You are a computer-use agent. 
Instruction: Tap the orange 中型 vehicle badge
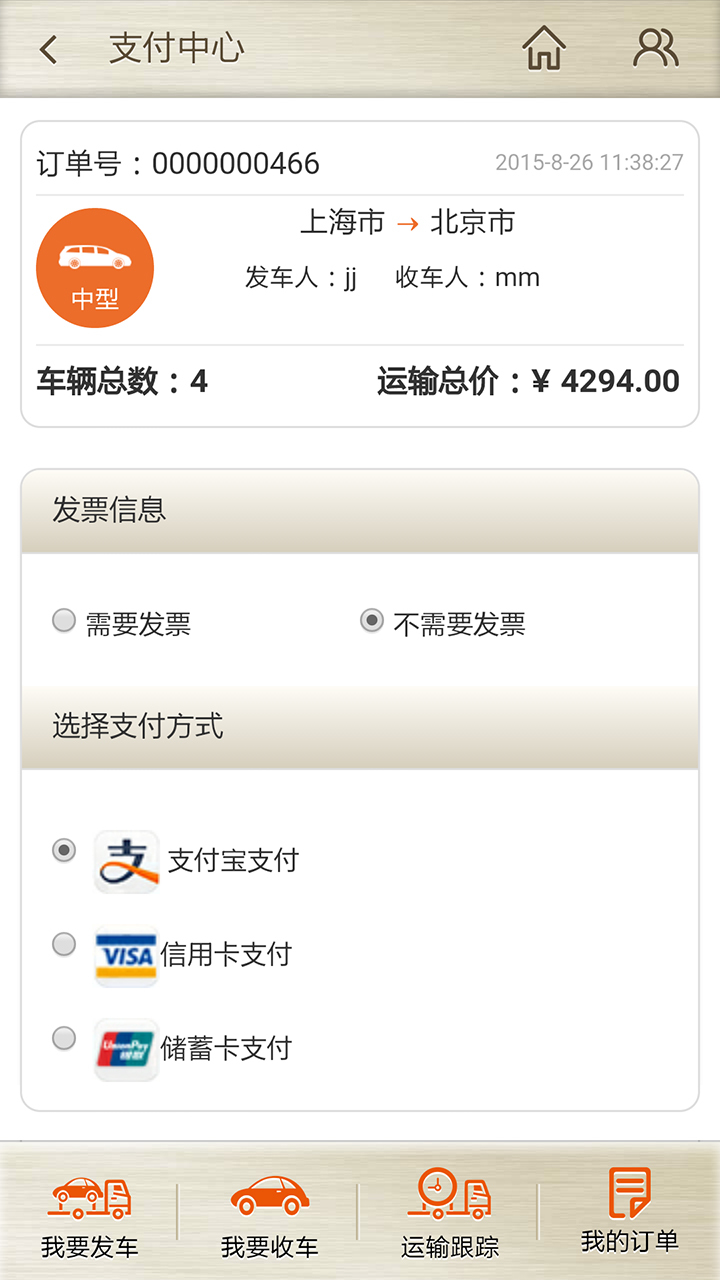[x=95, y=268]
